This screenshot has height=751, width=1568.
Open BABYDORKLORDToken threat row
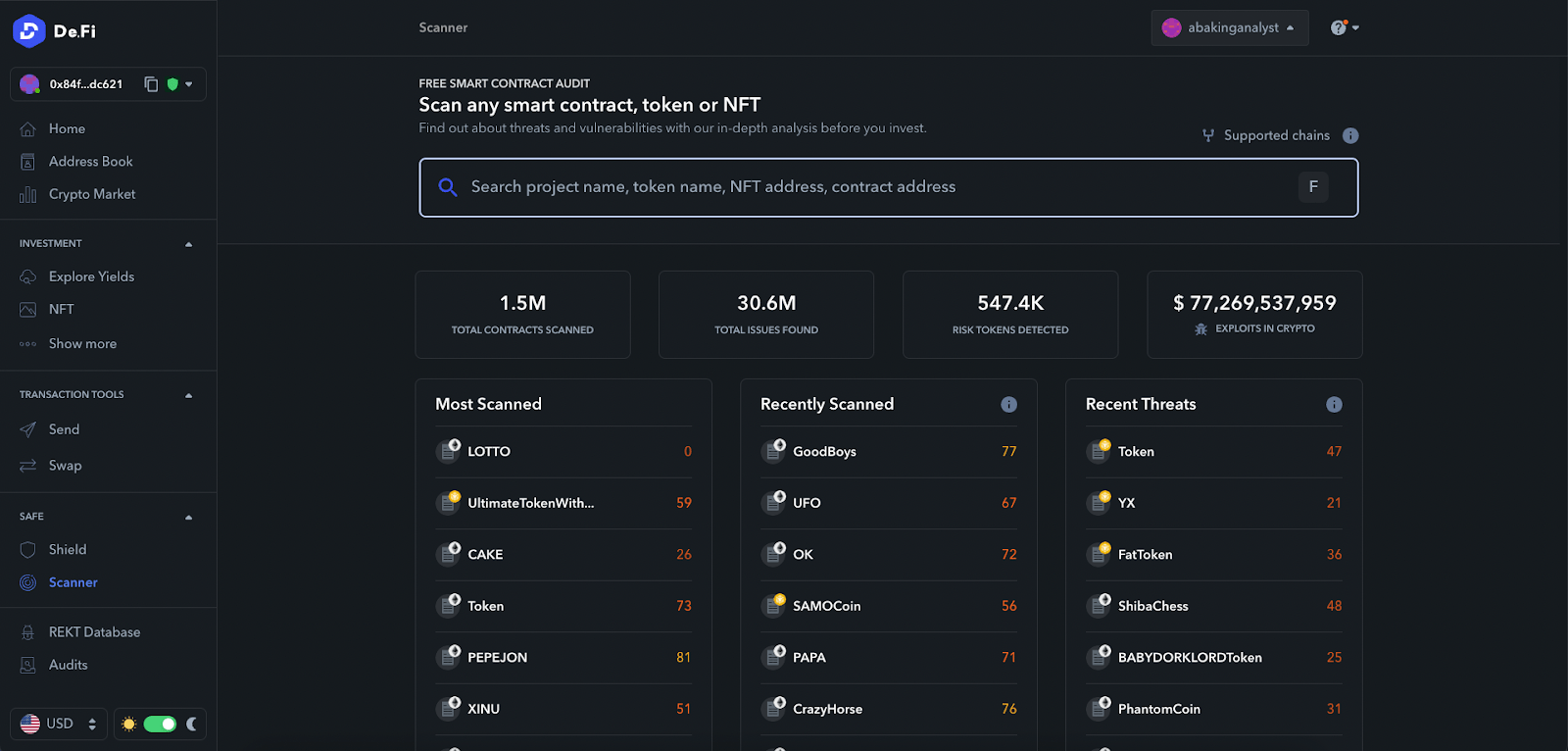1214,658
